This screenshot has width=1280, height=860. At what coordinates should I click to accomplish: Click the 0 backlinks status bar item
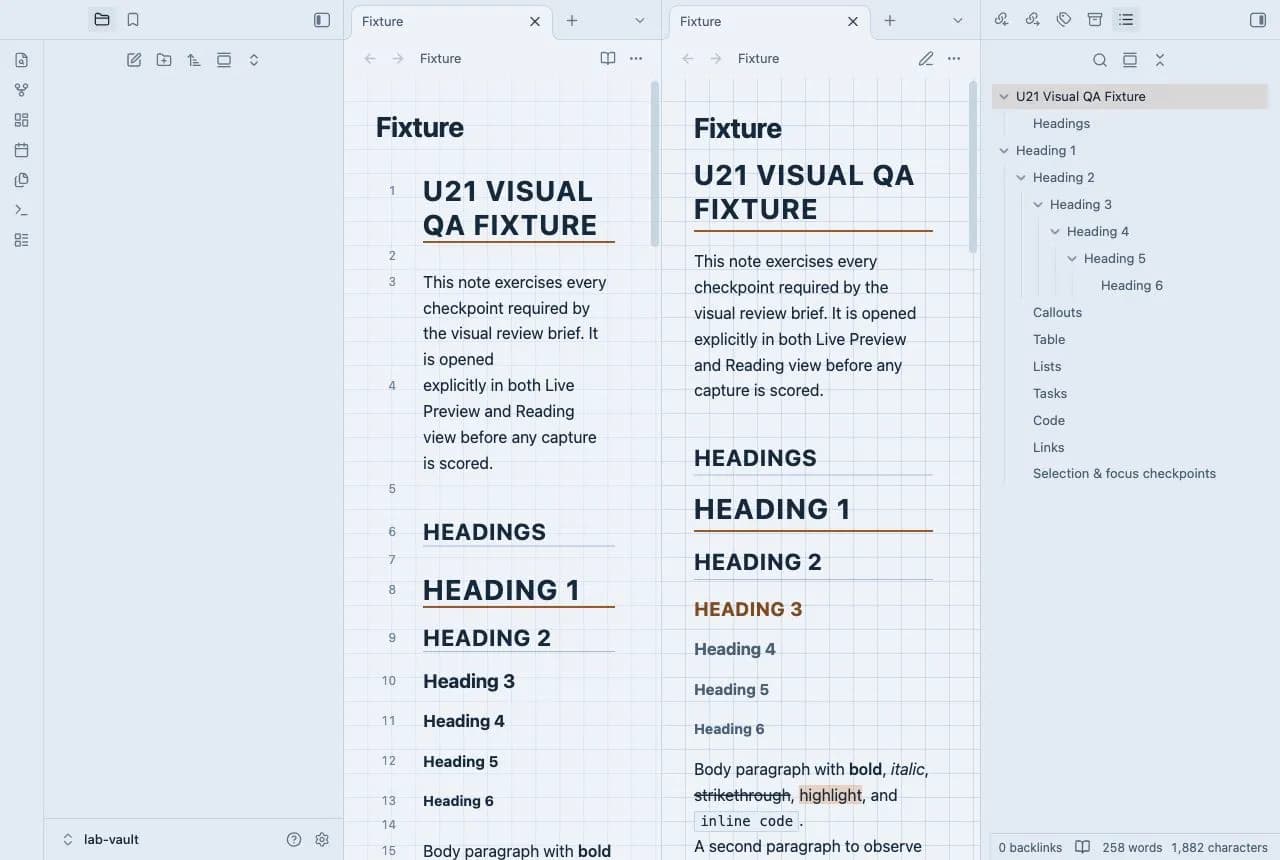(1030, 847)
